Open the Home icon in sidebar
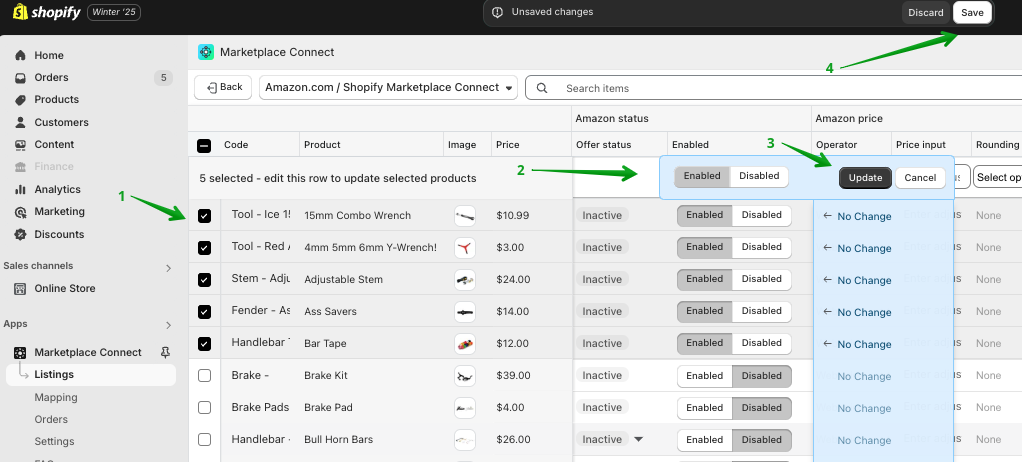The width and height of the screenshot is (1022, 462). click(x=20, y=55)
